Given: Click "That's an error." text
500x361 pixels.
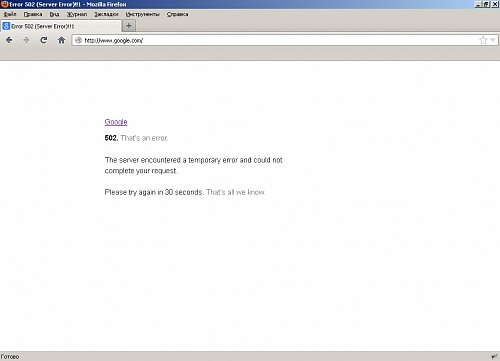Looking at the screenshot, I should pyautogui.click(x=144, y=138).
